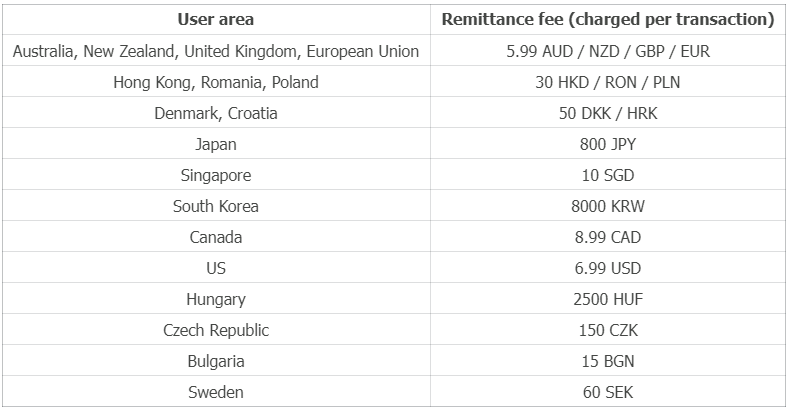This screenshot has height=411, width=794.
Task: Select the Canada user area cell
Action: 215,237
